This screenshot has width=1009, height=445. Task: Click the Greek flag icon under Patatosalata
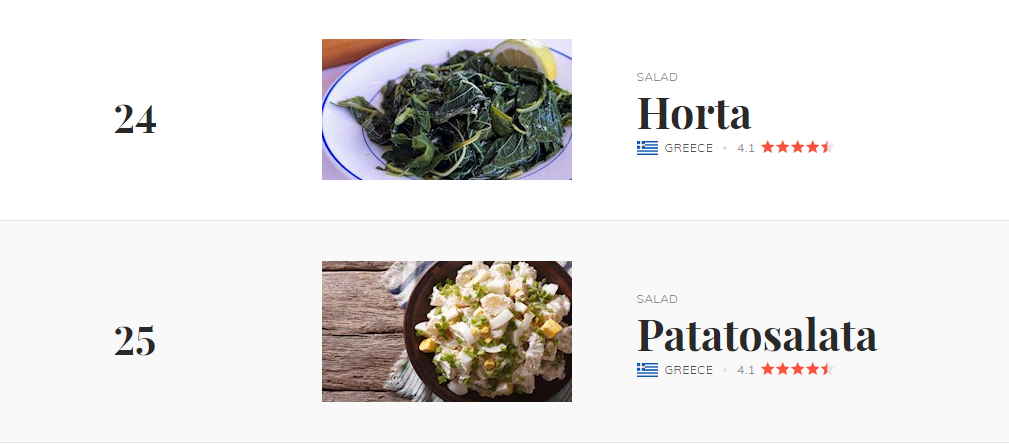[647, 370]
